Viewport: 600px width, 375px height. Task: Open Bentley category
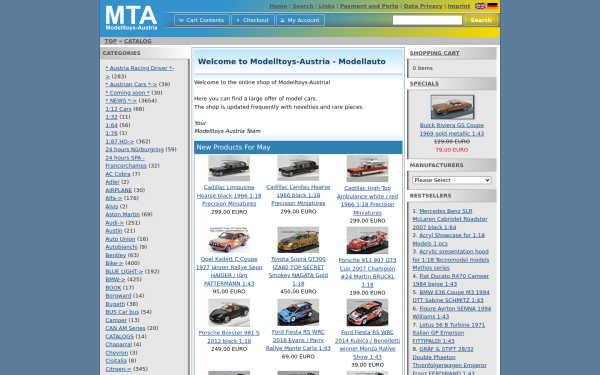pos(116,255)
